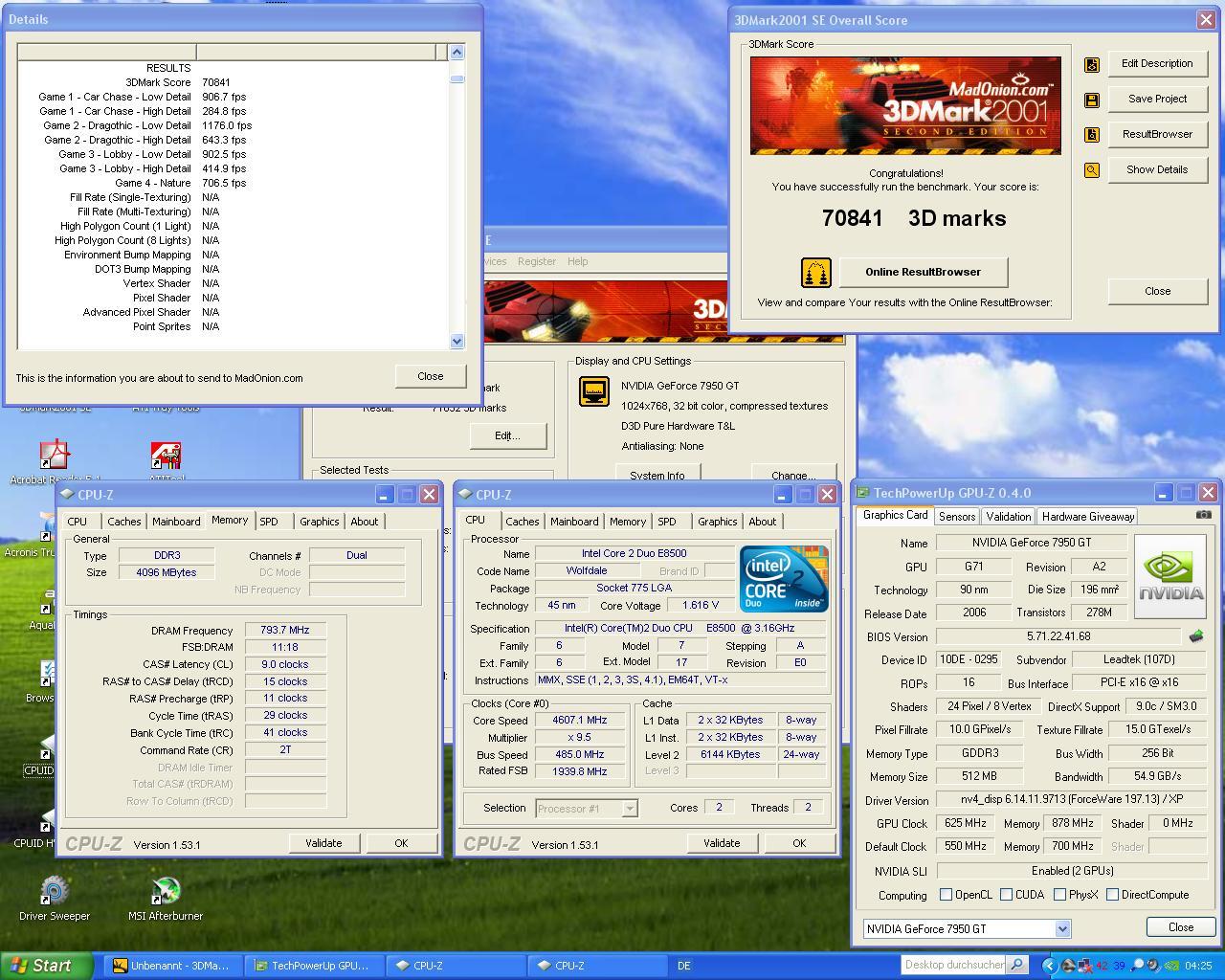The image size is (1225, 980).
Task: Close the Details dialog with Close button
Action: point(431,377)
